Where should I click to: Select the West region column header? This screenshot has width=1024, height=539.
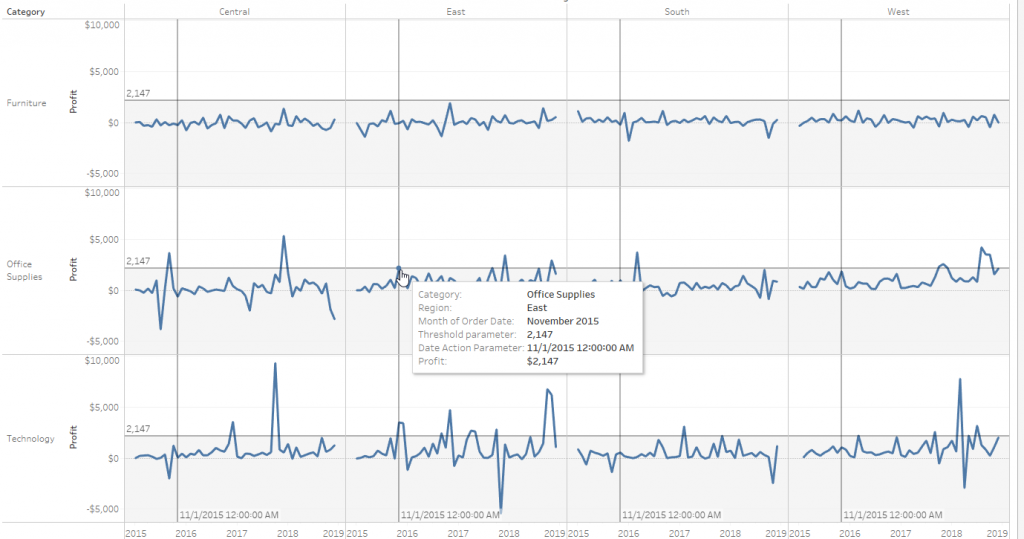pyautogui.click(x=898, y=11)
